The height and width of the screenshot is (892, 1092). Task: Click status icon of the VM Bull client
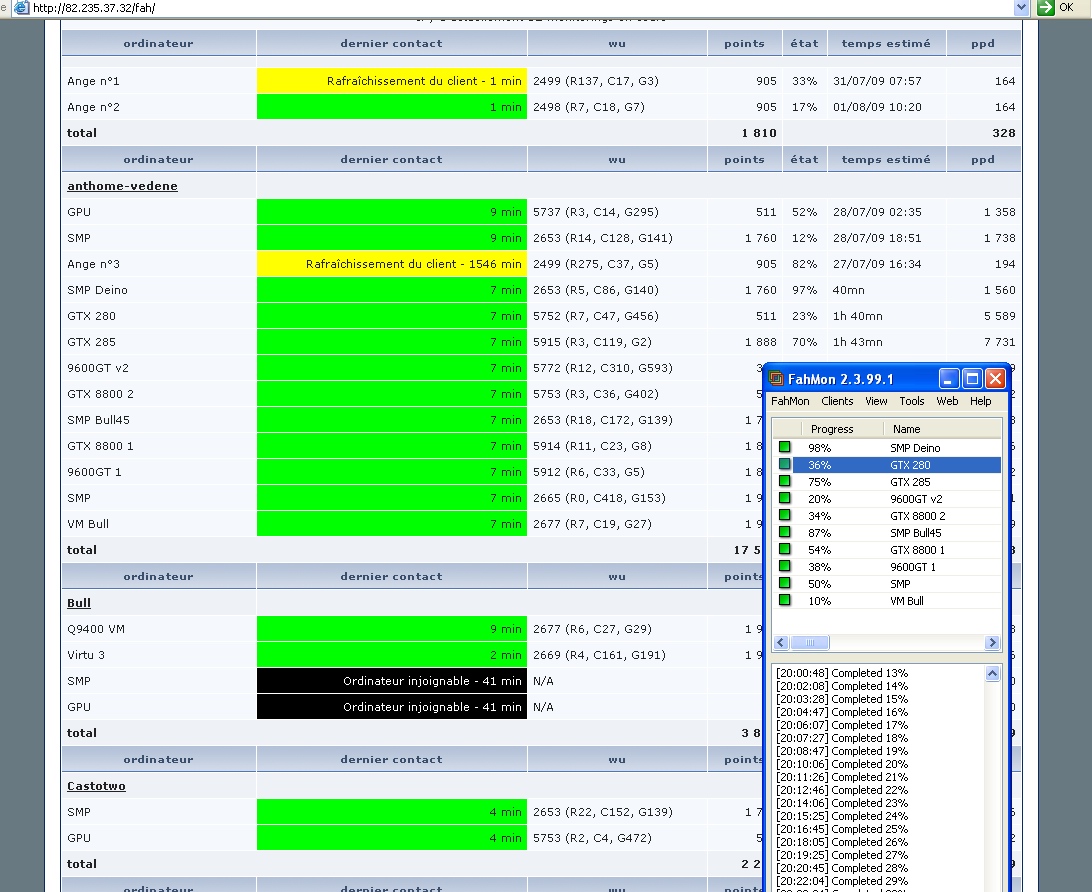click(785, 600)
